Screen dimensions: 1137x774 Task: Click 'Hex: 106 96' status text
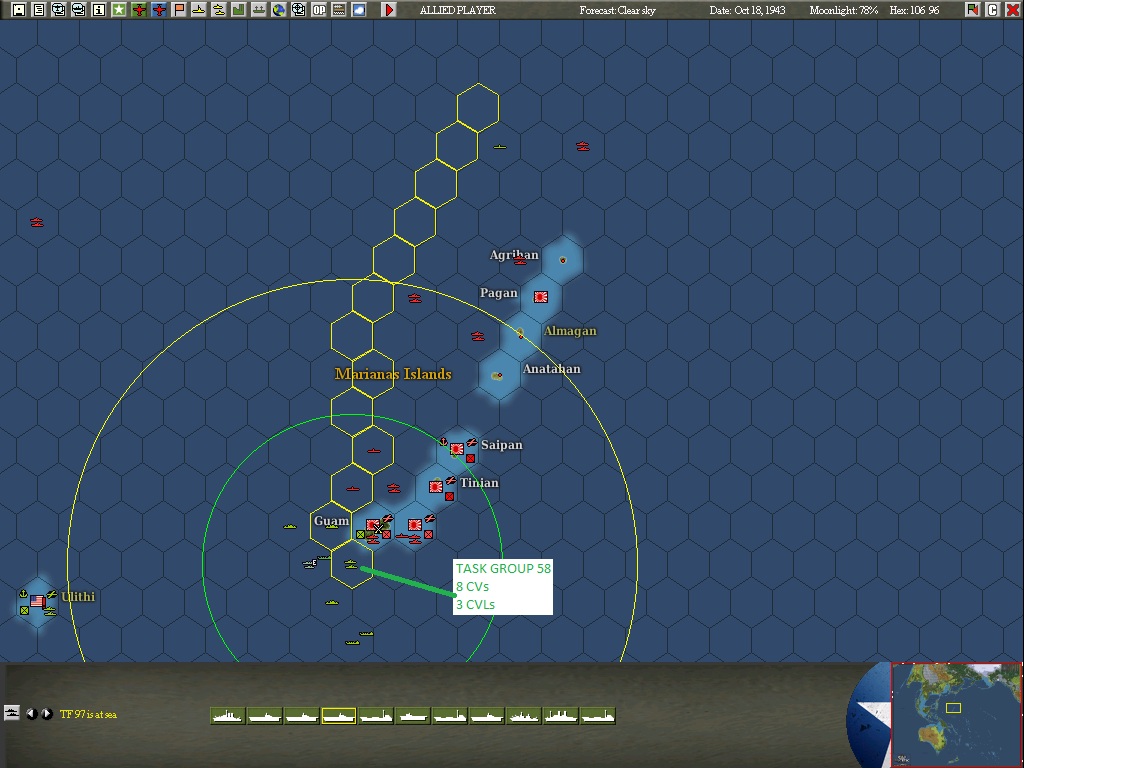point(914,10)
